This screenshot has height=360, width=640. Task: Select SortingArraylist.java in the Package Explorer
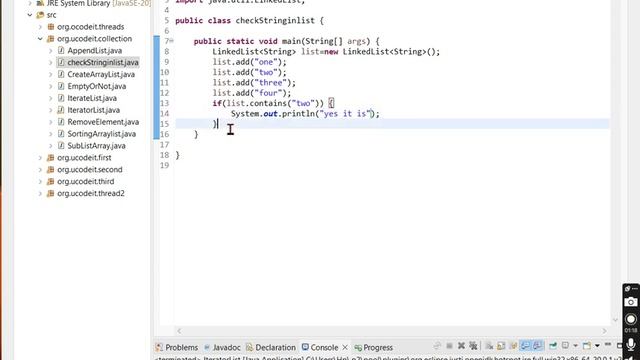[x=102, y=134]
